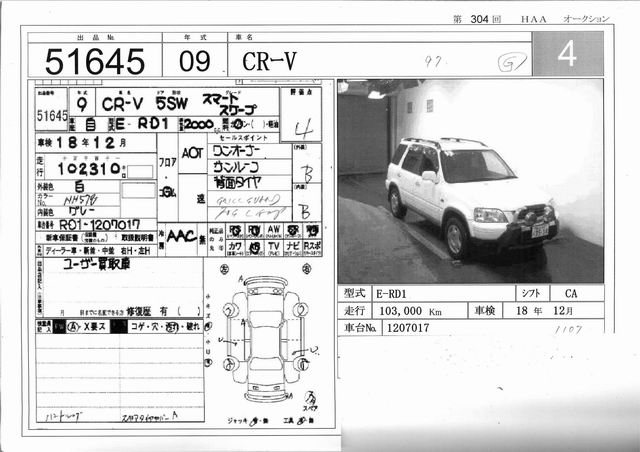Click the gray grade box showing 4

pos(568,53)
